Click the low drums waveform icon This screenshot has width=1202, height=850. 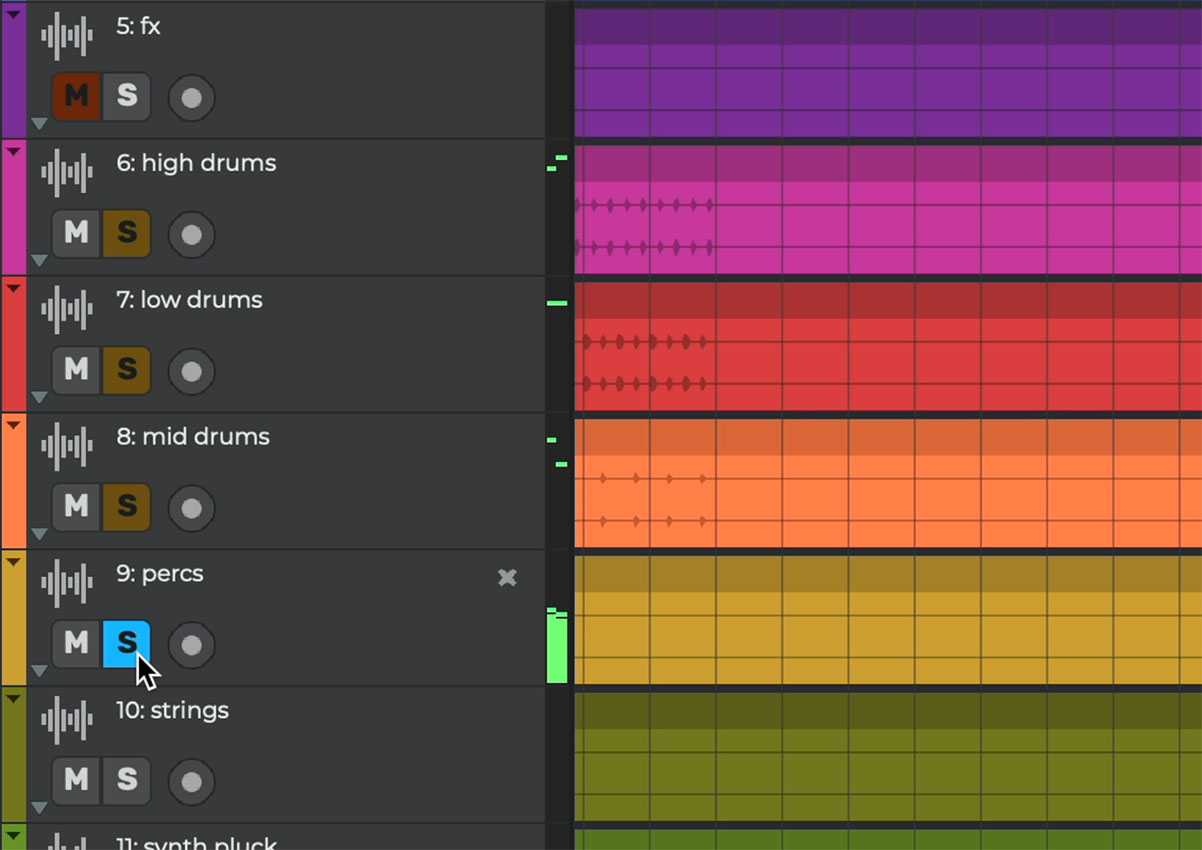[x=67, y=311]
